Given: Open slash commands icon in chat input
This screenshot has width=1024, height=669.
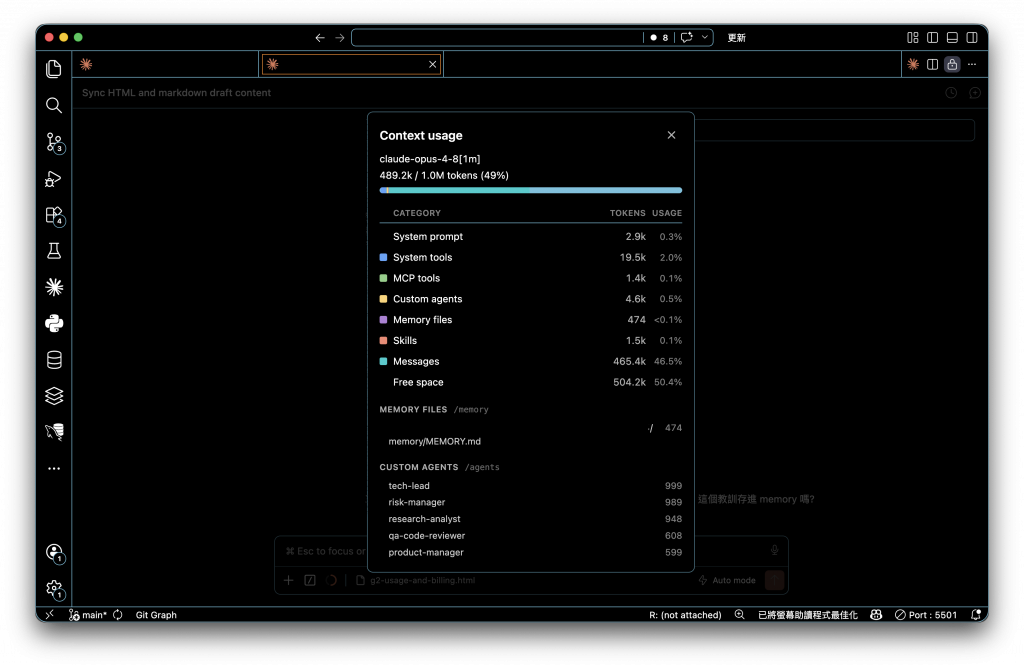Looking at the screenshot, I should pos(310,580).
